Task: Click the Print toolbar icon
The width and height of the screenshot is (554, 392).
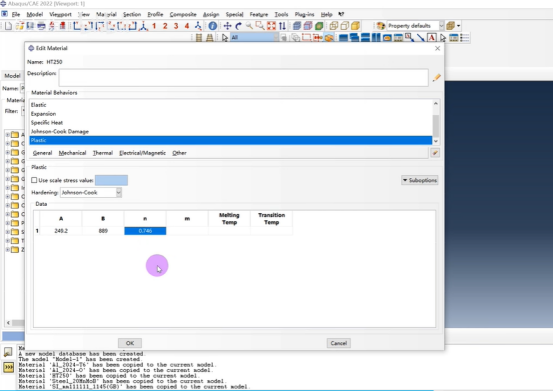Action: point(41,26)
